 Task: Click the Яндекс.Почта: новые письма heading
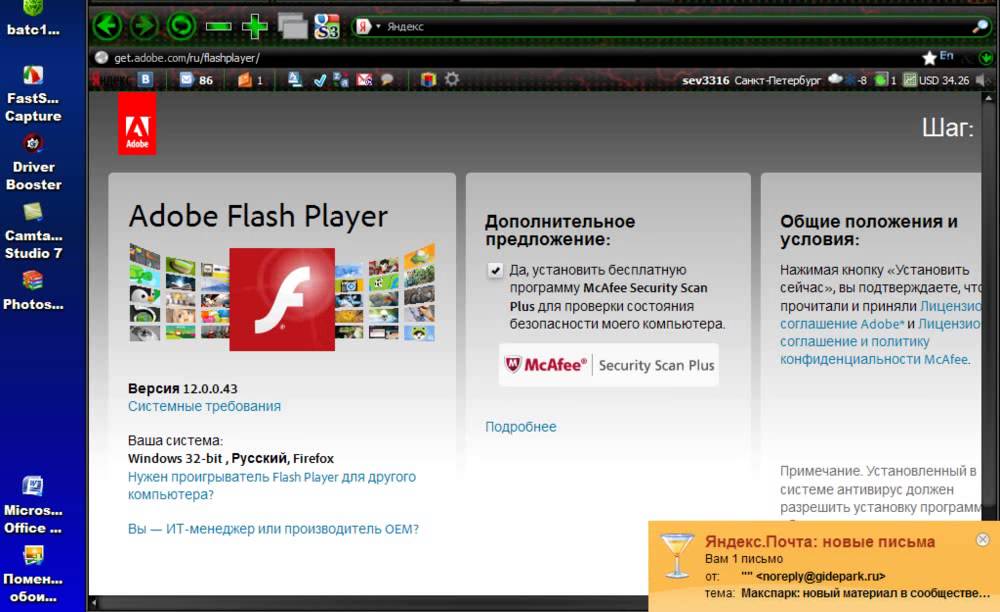[820, 542]
